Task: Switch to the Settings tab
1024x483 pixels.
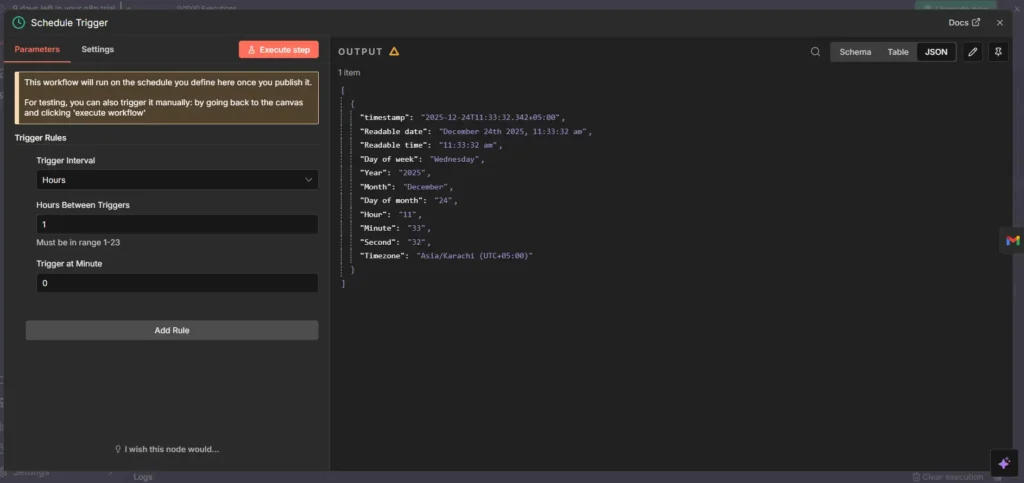Action: point(97,50)
